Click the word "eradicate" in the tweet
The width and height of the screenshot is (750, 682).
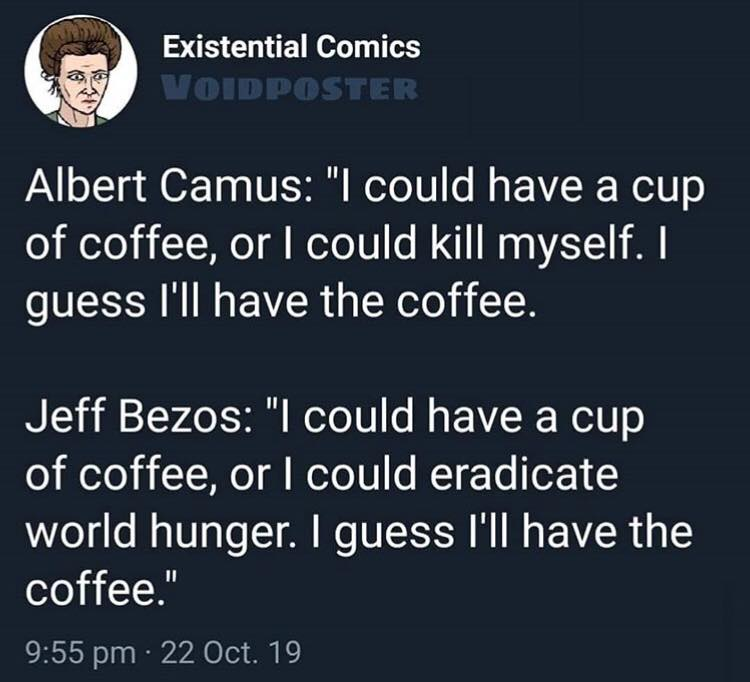(524, 475)
